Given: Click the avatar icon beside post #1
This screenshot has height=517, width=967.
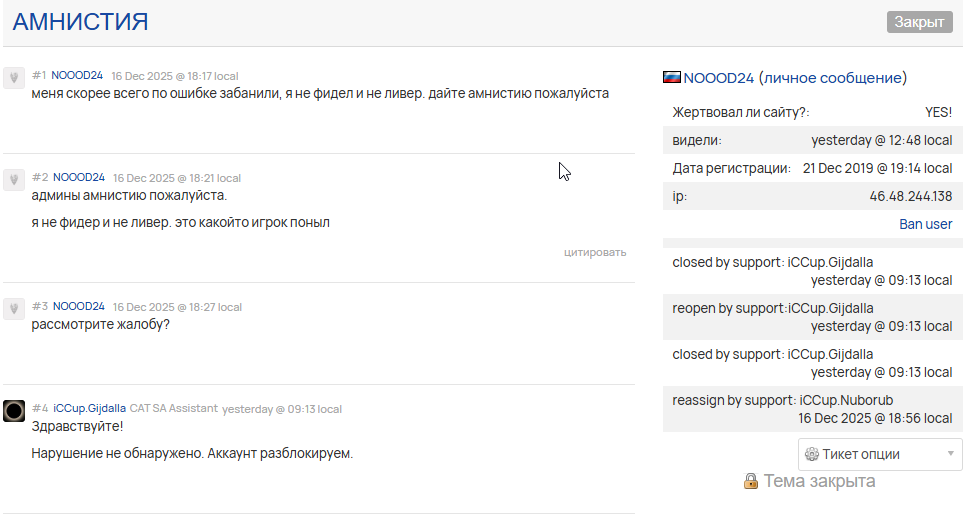Looking at the screenshot, I should pyautogui.click(x=14, y=78).
